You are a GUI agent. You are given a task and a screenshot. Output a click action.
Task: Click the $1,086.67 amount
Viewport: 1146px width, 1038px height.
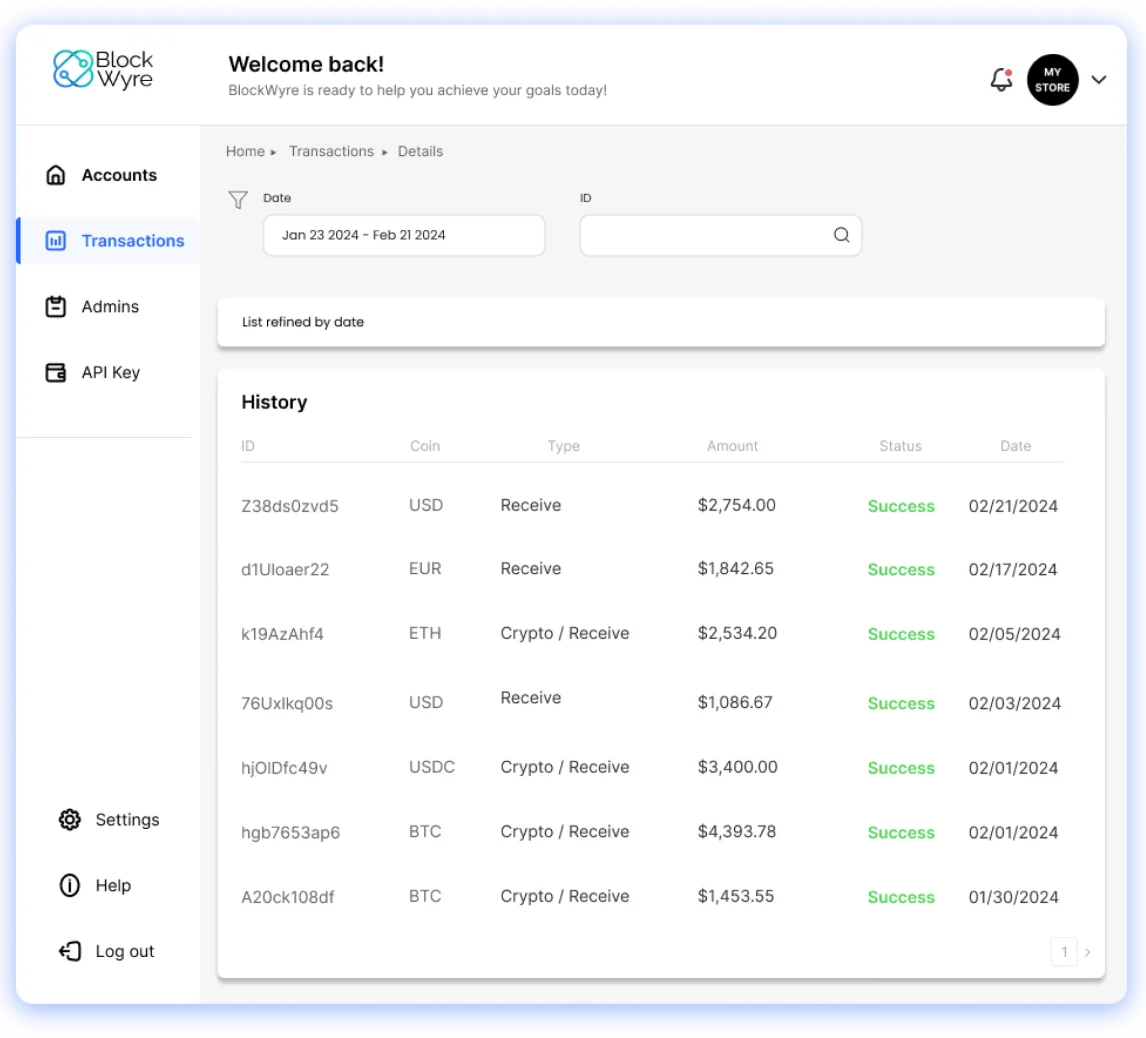click(x=735, y=702)
